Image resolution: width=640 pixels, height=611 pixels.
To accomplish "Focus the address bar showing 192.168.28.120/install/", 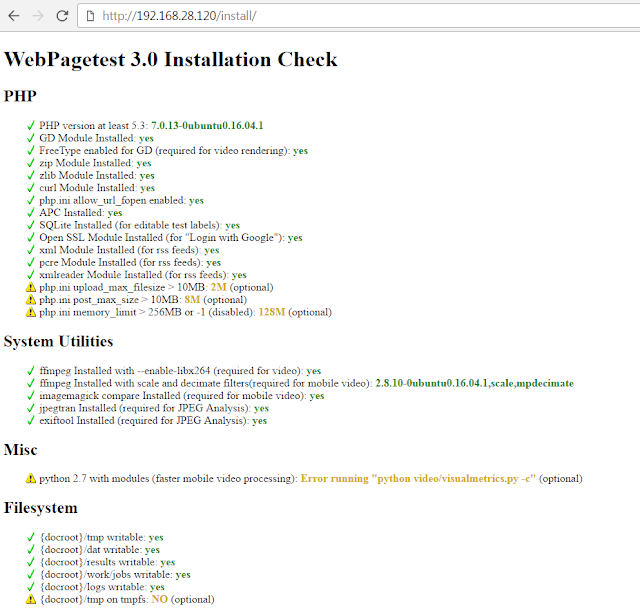I will (359, 16).
